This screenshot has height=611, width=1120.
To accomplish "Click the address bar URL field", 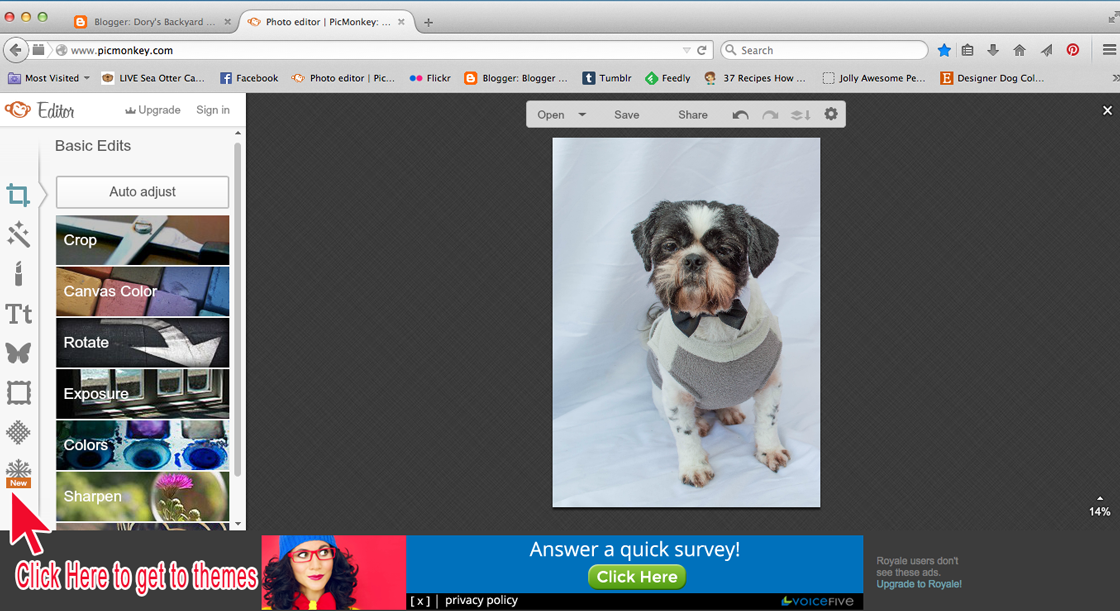I will (x=371, y=50).
